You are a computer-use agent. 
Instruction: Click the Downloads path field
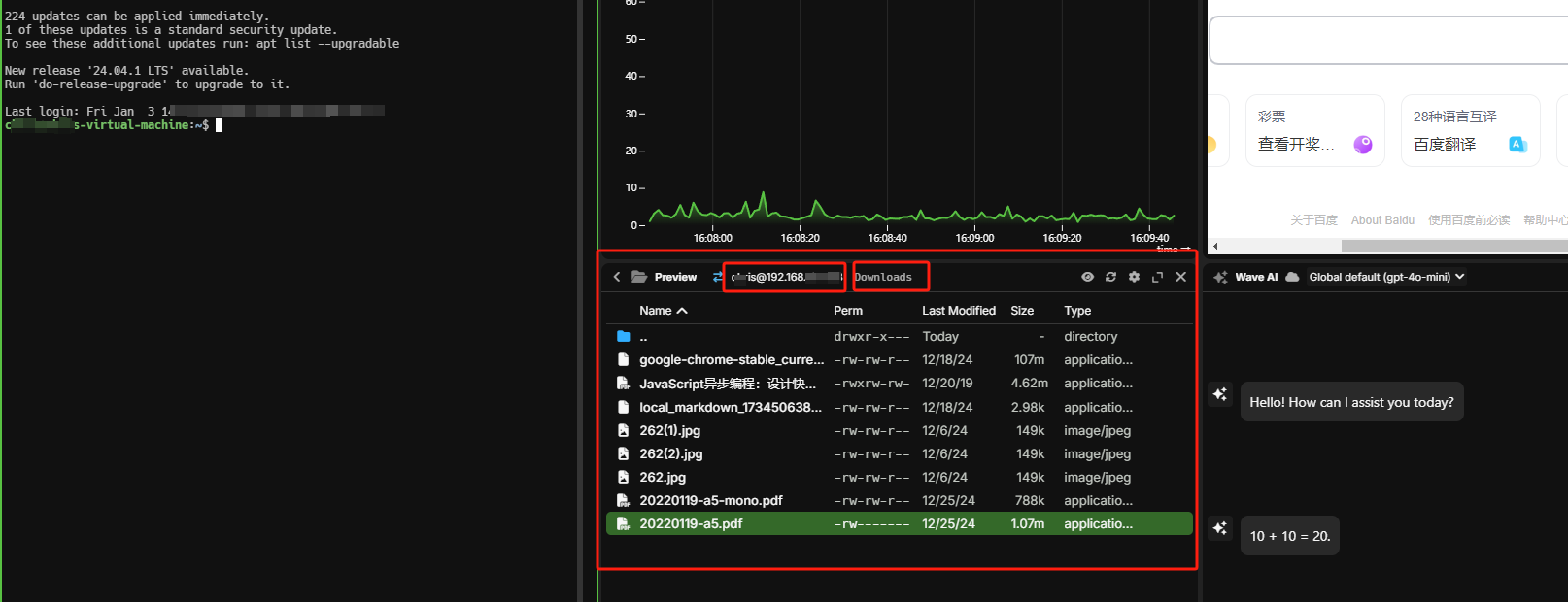pos(890,277)
